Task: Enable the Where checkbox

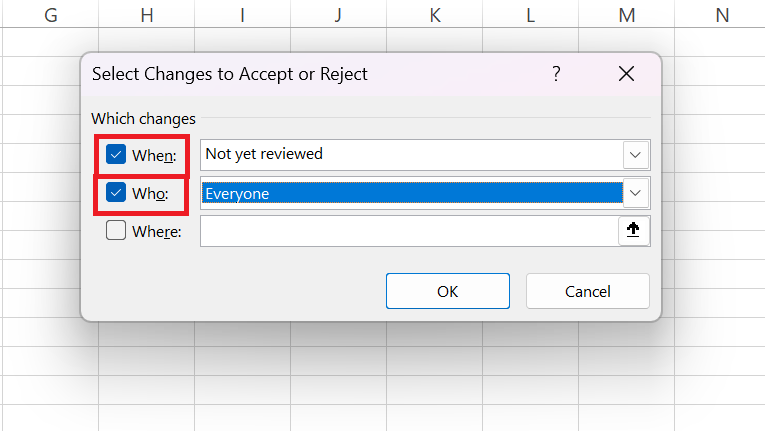Action: click(116, 230)
